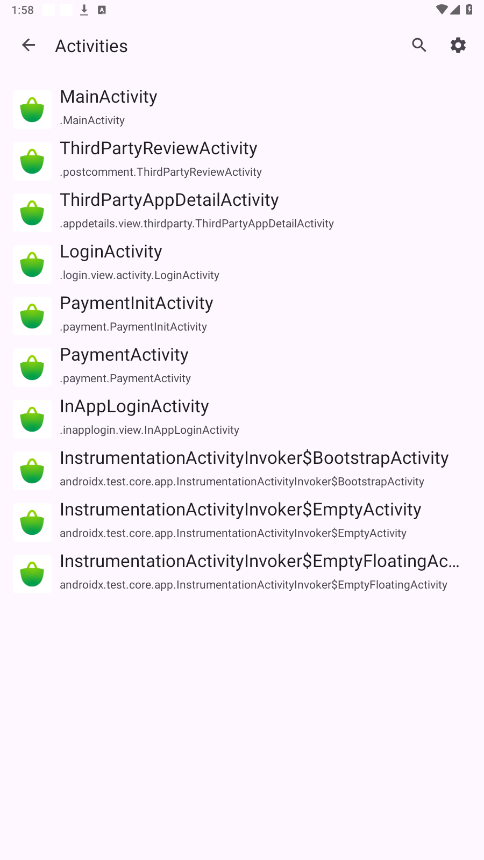Image resolution: width=484 pixels, height=860 pixels.
Task: Click the PaymentActivity basket icon
Action: [x=32, y=367]
